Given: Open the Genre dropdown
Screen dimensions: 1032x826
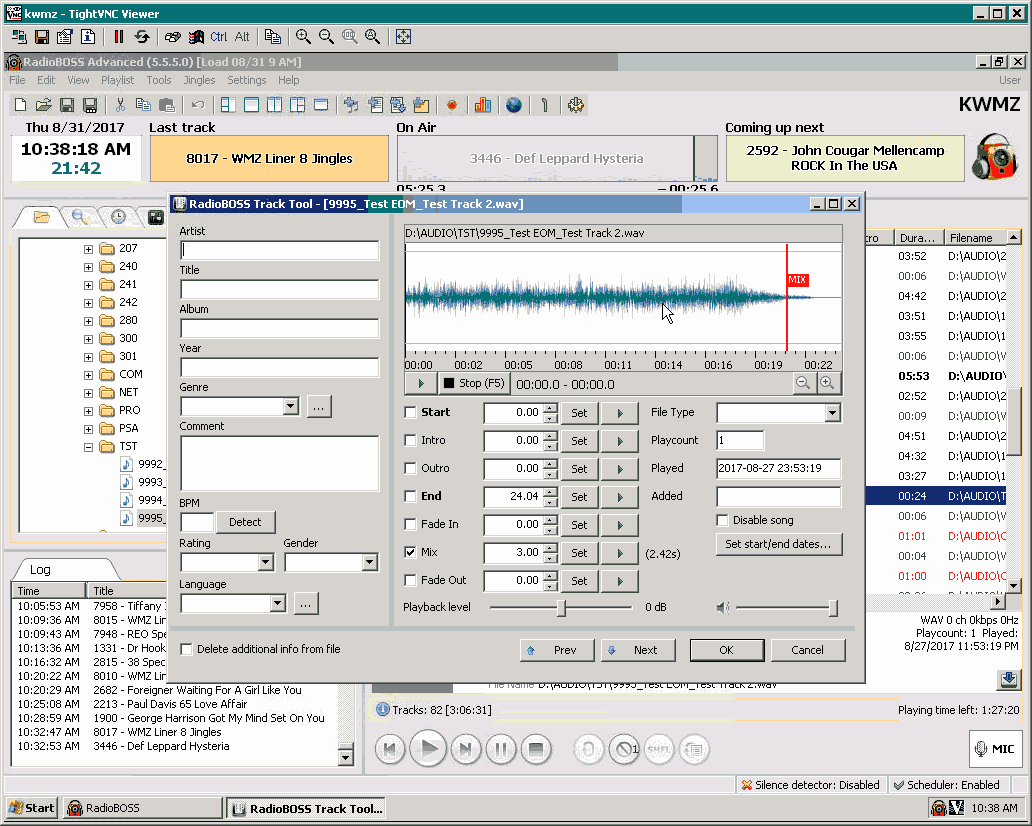Looking at the screenshot, I should [x=291, y=407].
